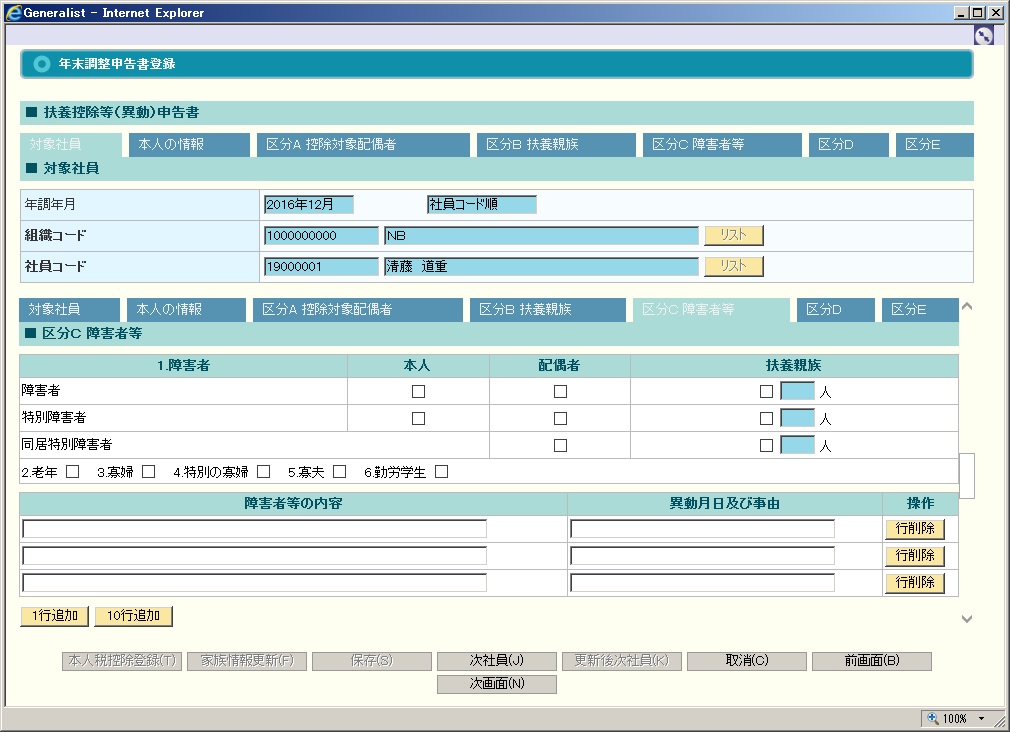The width and height of the screenshot is (1010, 732).
Task: Open the zoom level dropdown arrow
Action: coord(981,718)
